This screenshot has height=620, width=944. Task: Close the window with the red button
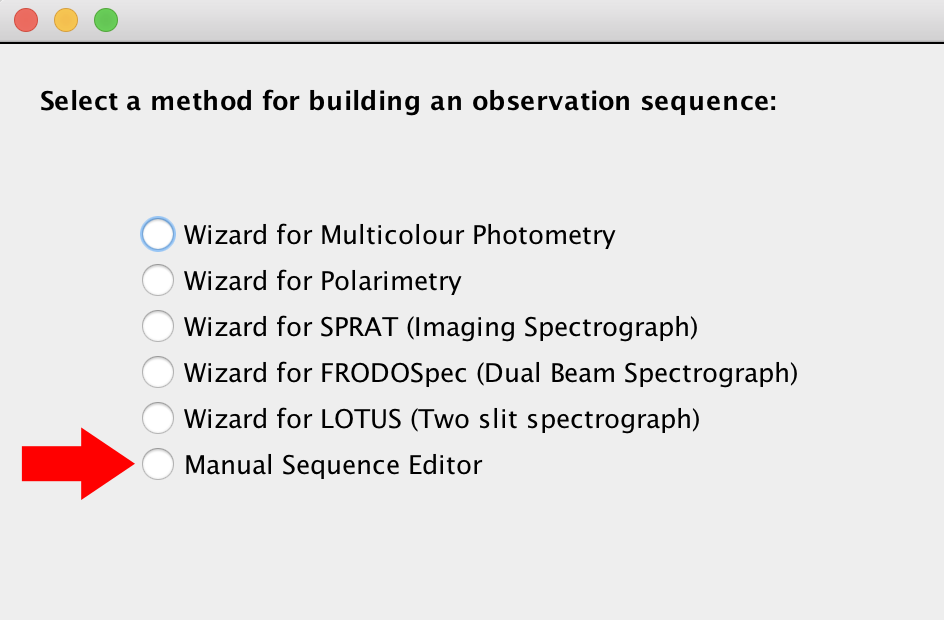click(x=26, y=20)
